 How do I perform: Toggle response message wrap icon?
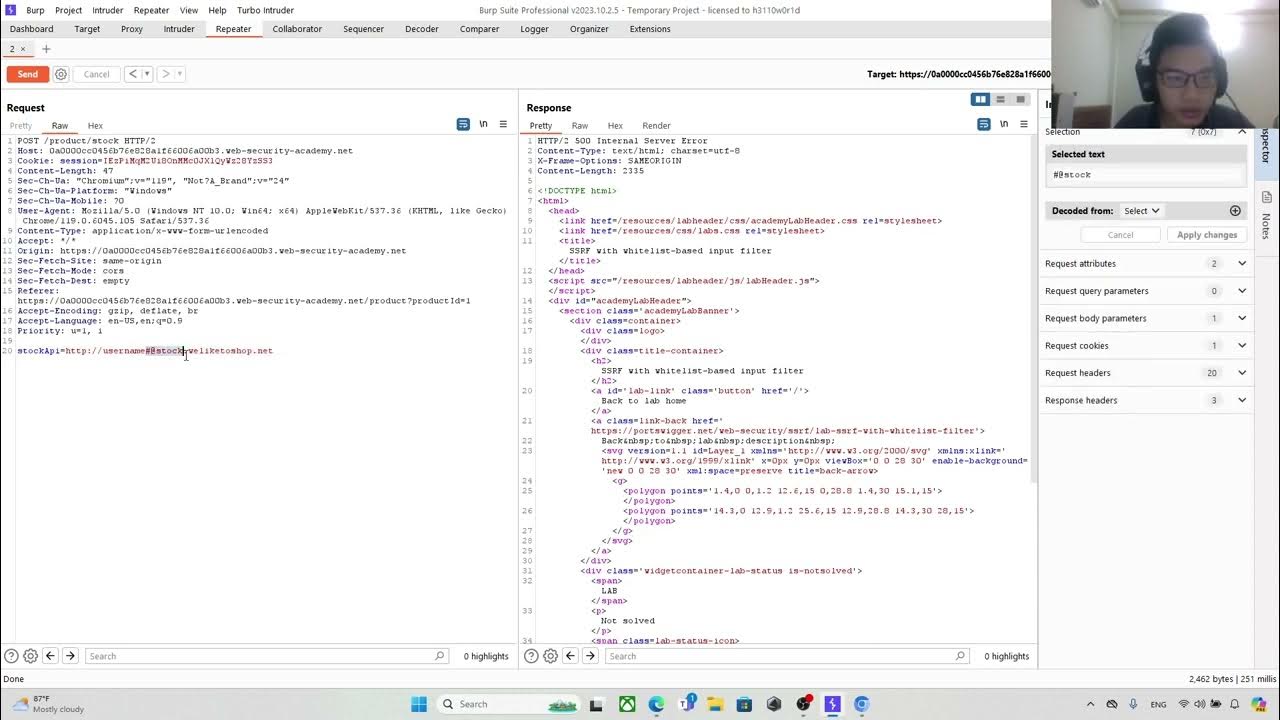[x=984, y=124]
